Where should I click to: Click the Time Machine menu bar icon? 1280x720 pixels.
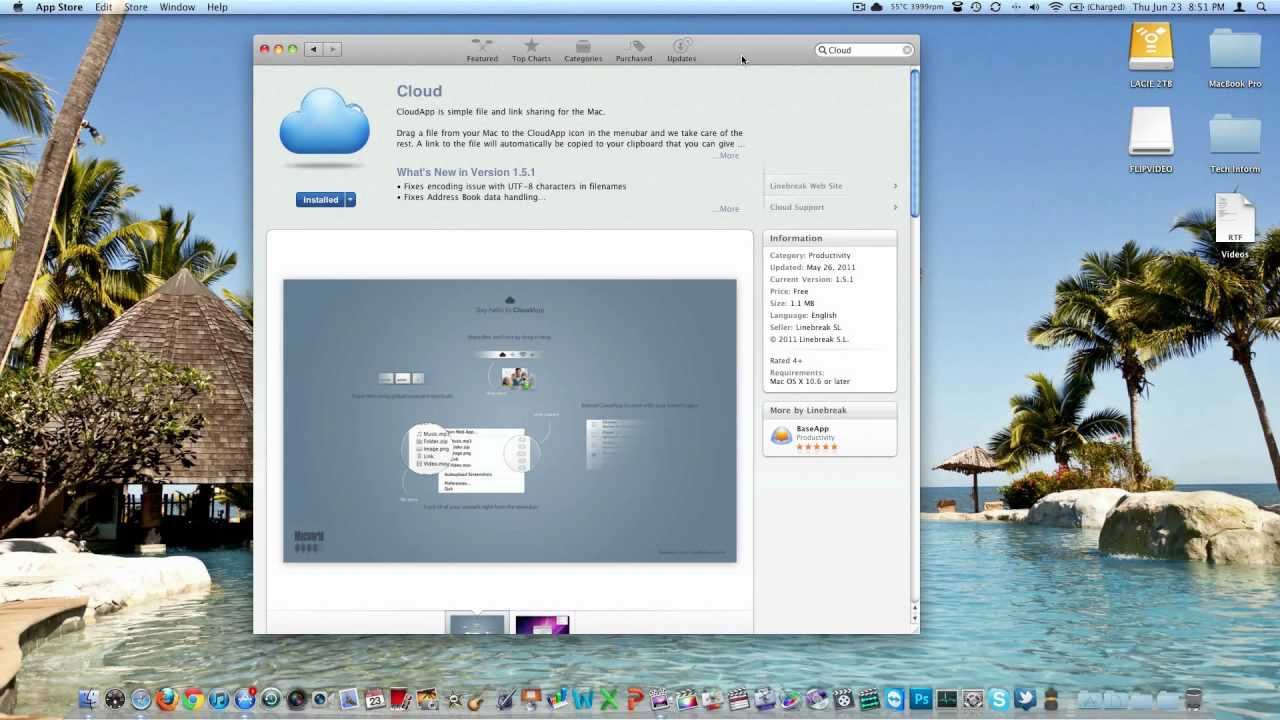point(976,7)
